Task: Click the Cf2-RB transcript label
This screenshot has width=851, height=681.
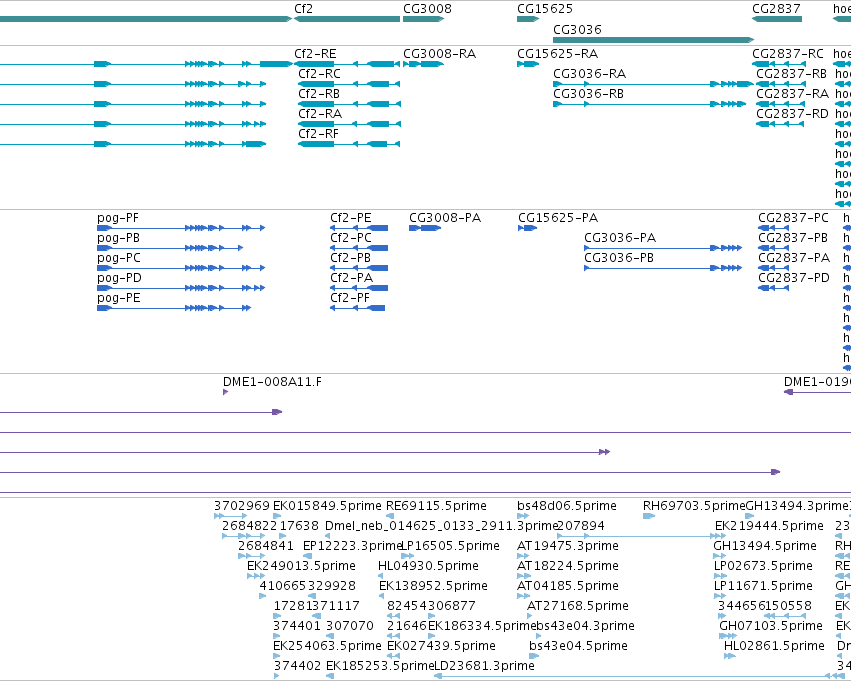Action: pos(319,94)
